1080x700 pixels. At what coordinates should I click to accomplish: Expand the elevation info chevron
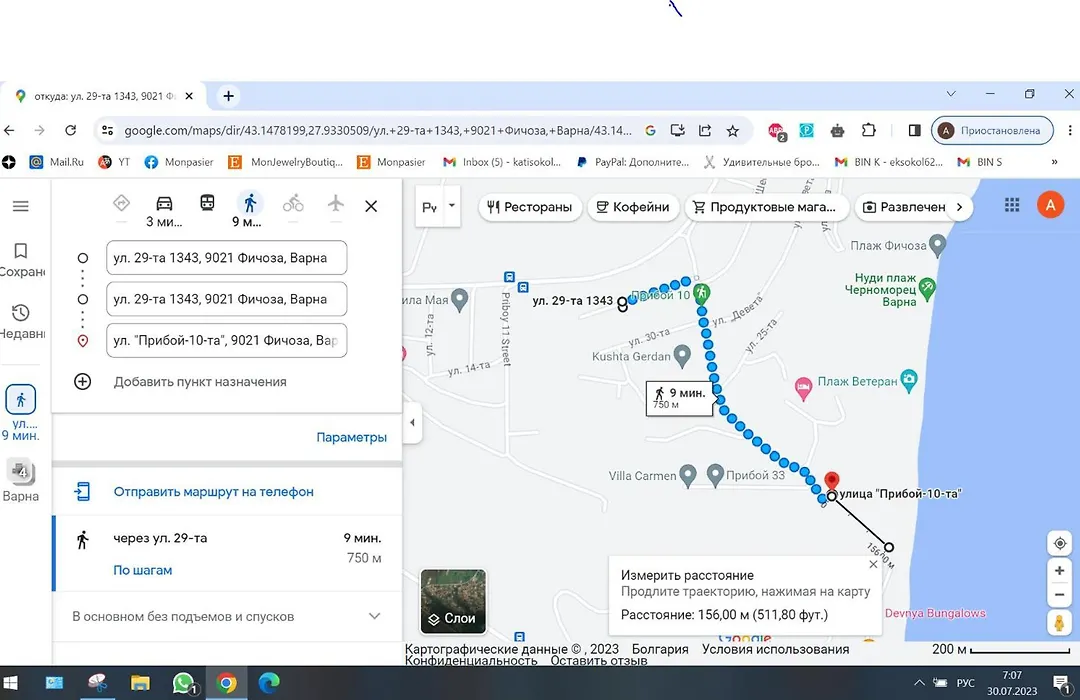[x=375, y=616]
